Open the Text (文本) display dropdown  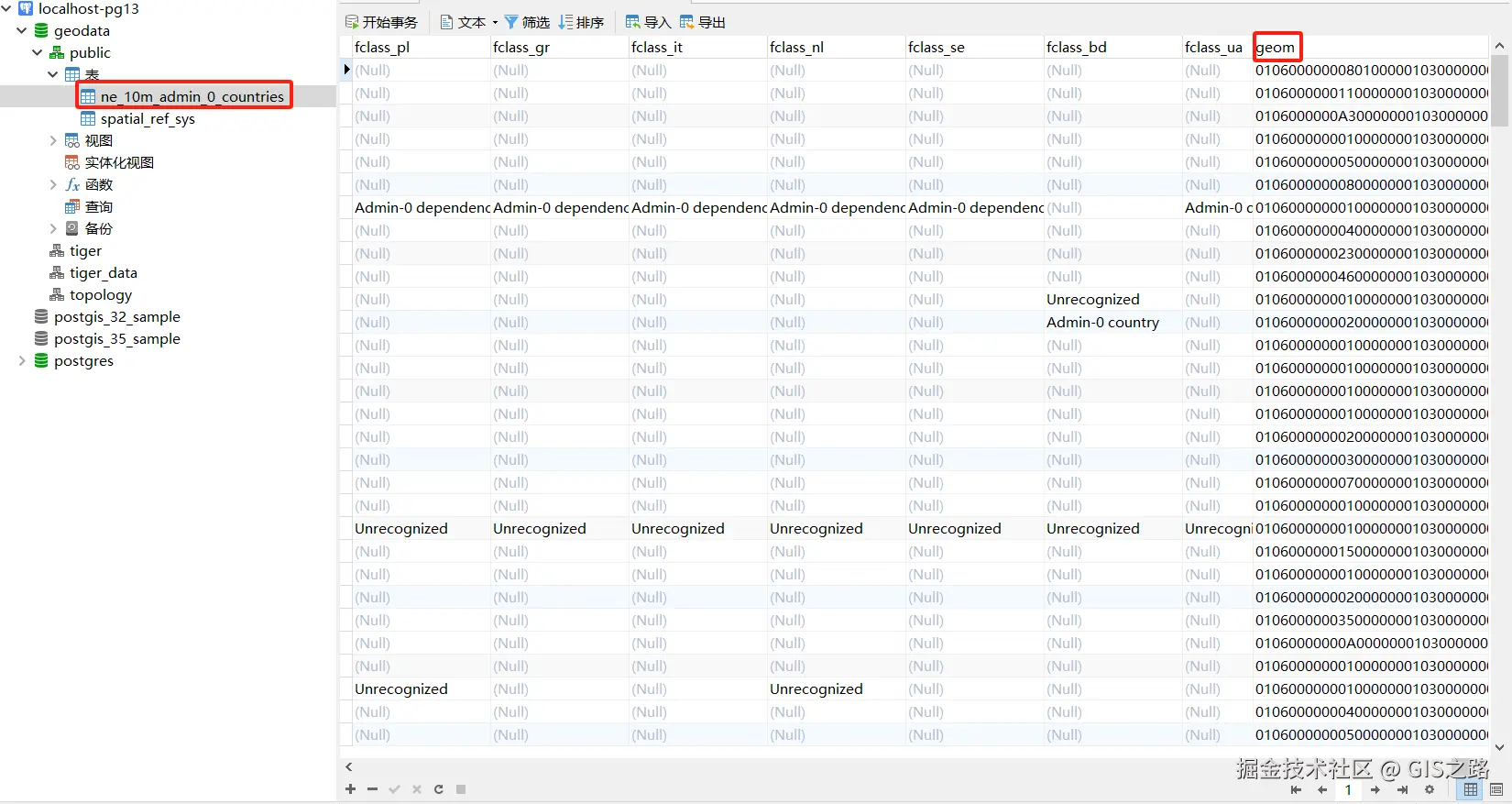click(469, 22)
